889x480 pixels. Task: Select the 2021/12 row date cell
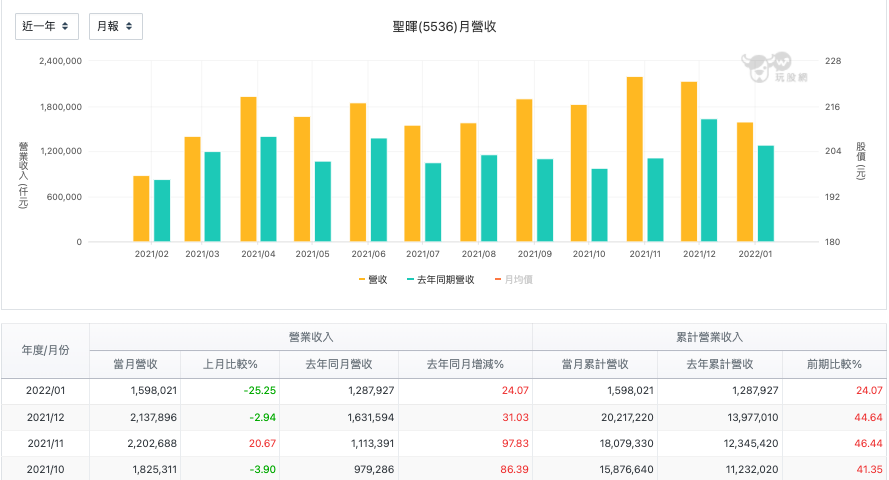45,417
